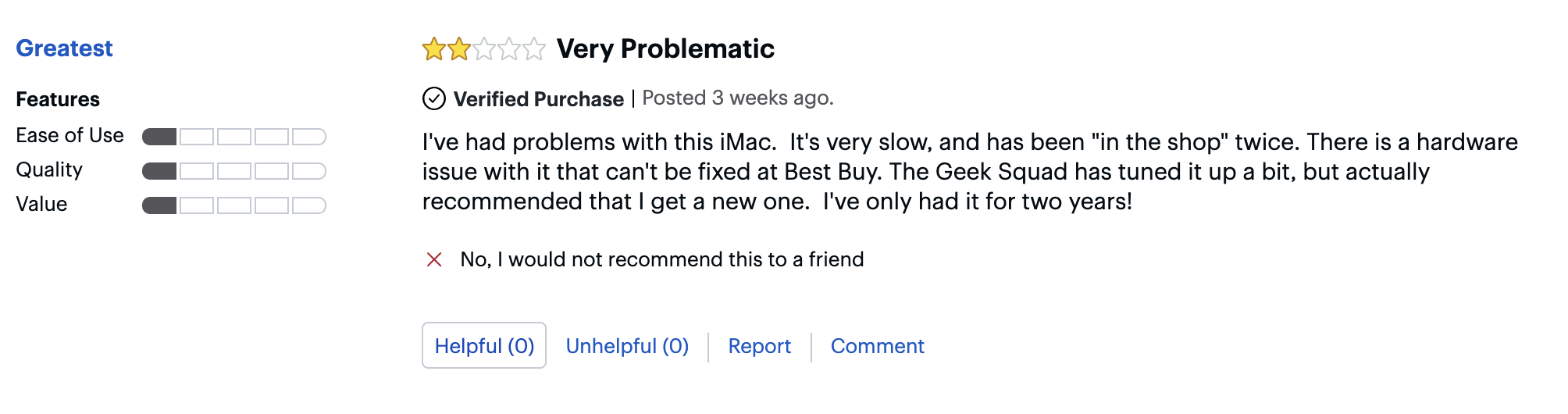The width and height of the screenshot is (1568, 414).
Task: Click the Greatest reviewer name link
Action: click(x=64, y=48)
